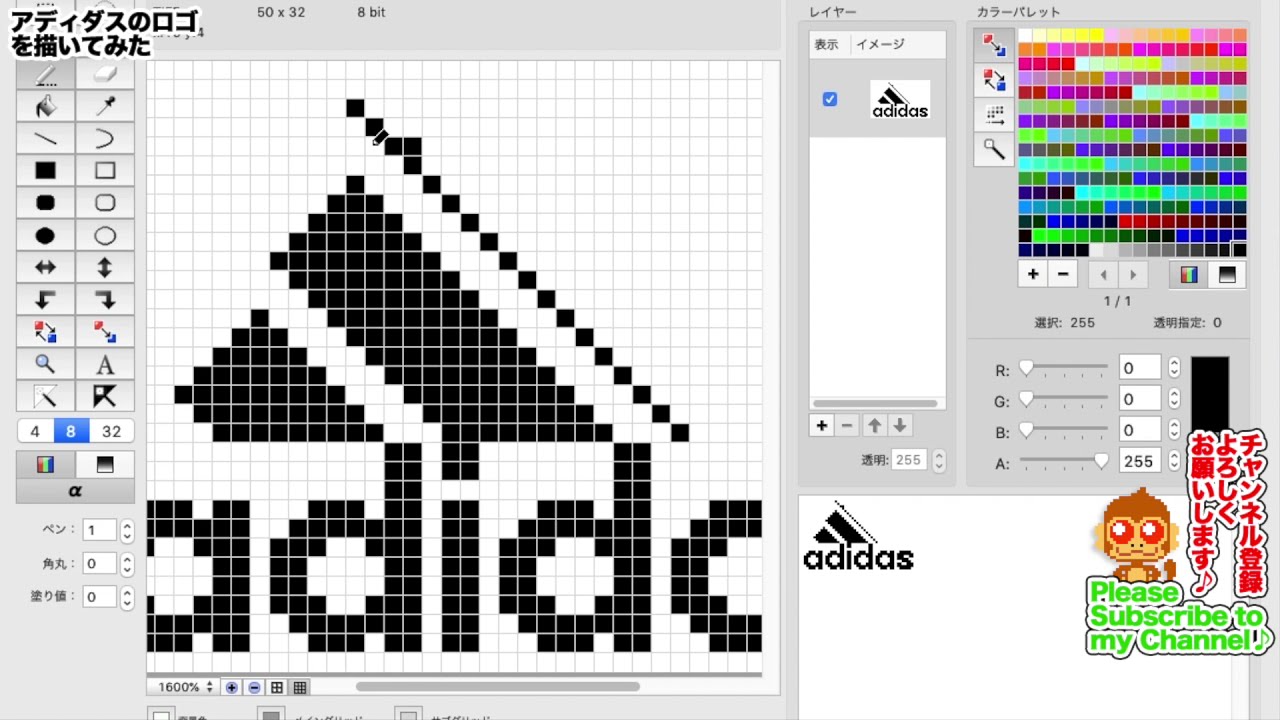This screenshot has height=720, width=1280.
Task: Toggle the main grid icon below canvas
Action: pos(277,687)
